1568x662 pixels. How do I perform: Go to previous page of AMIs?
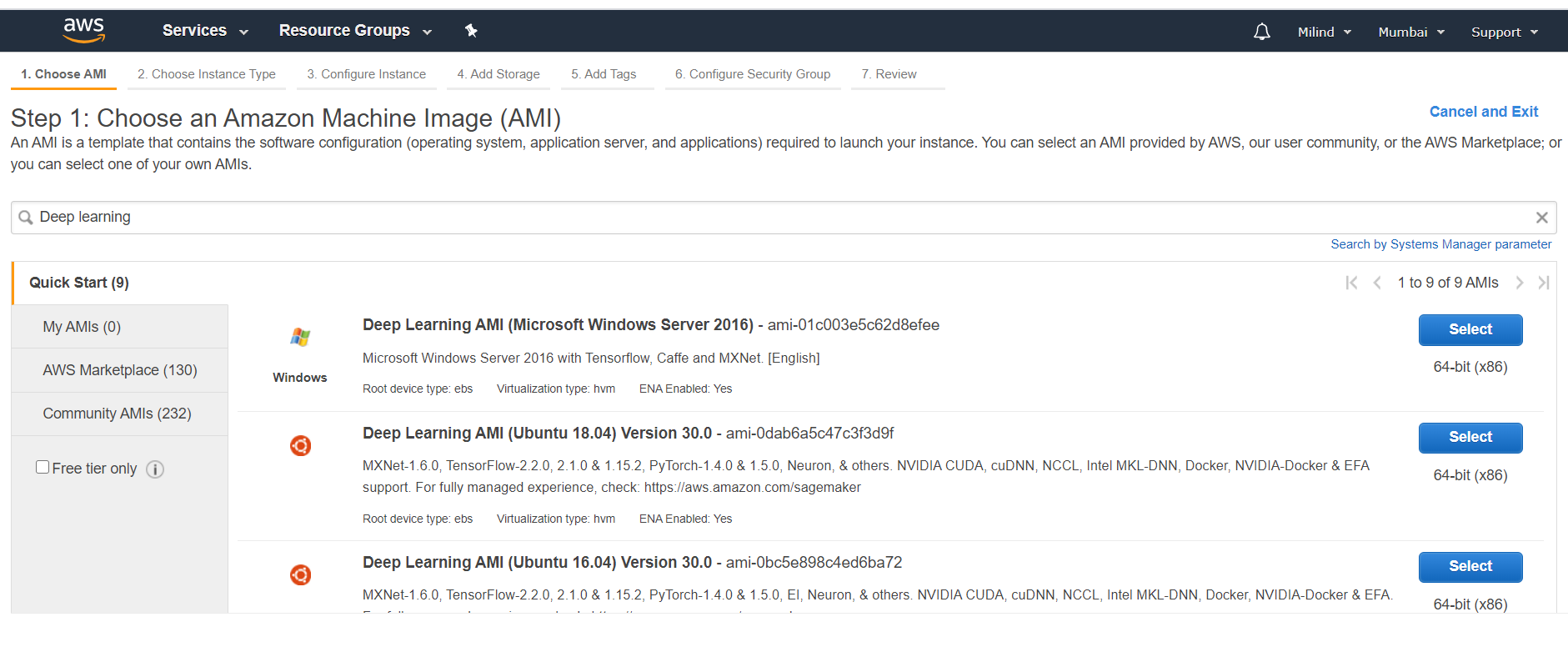1377,283
